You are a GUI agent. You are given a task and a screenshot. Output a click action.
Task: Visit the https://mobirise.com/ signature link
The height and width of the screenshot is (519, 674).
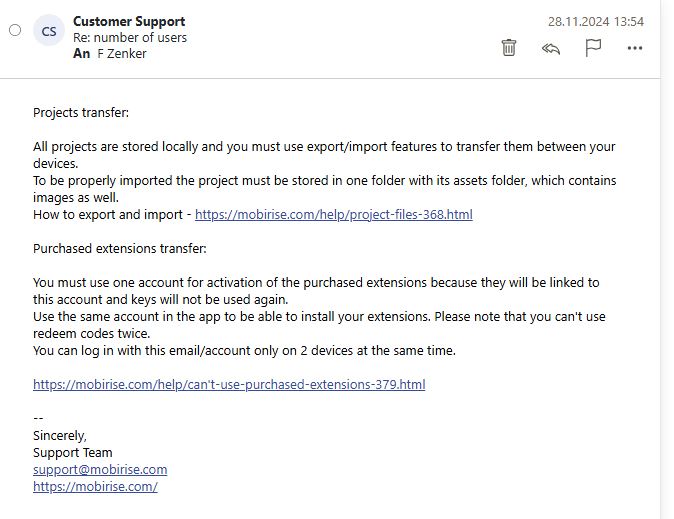[x=95, y=486]
